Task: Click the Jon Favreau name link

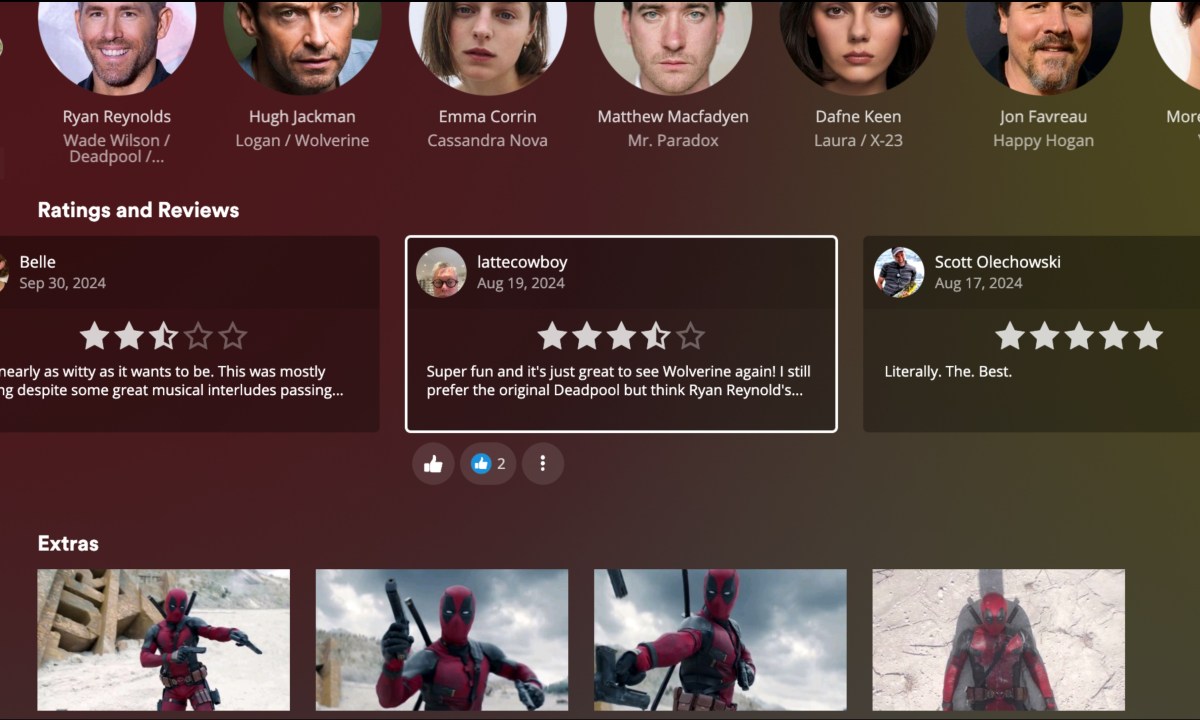Action: [x=1044, y=117]
